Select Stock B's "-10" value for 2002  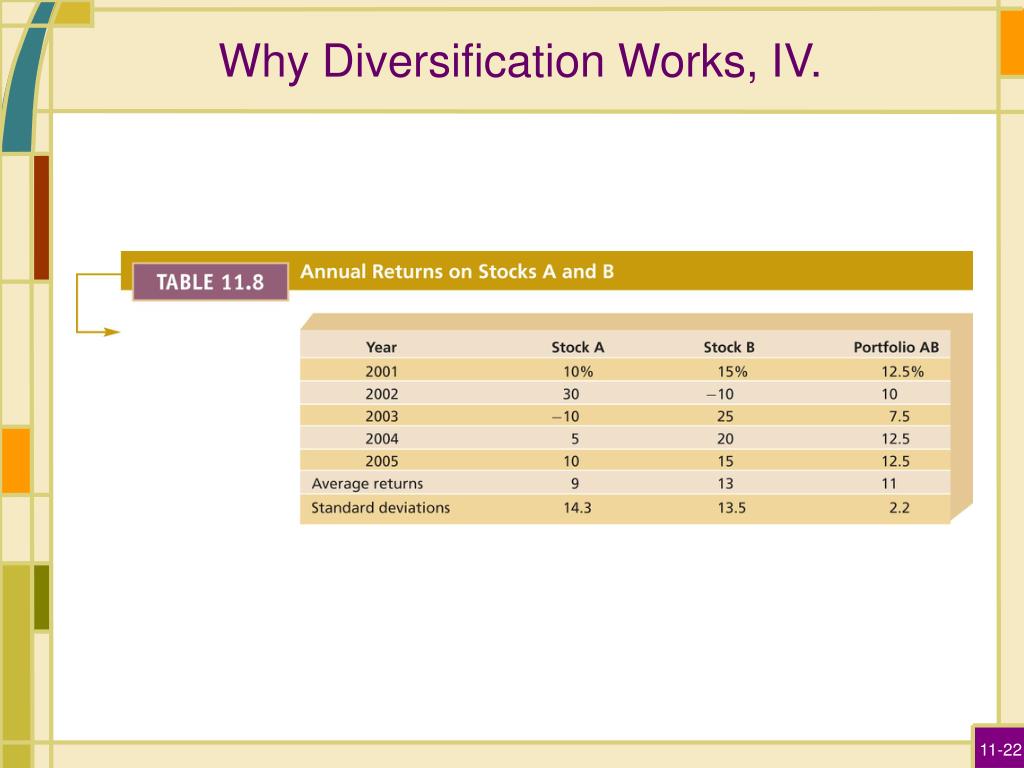719,394
